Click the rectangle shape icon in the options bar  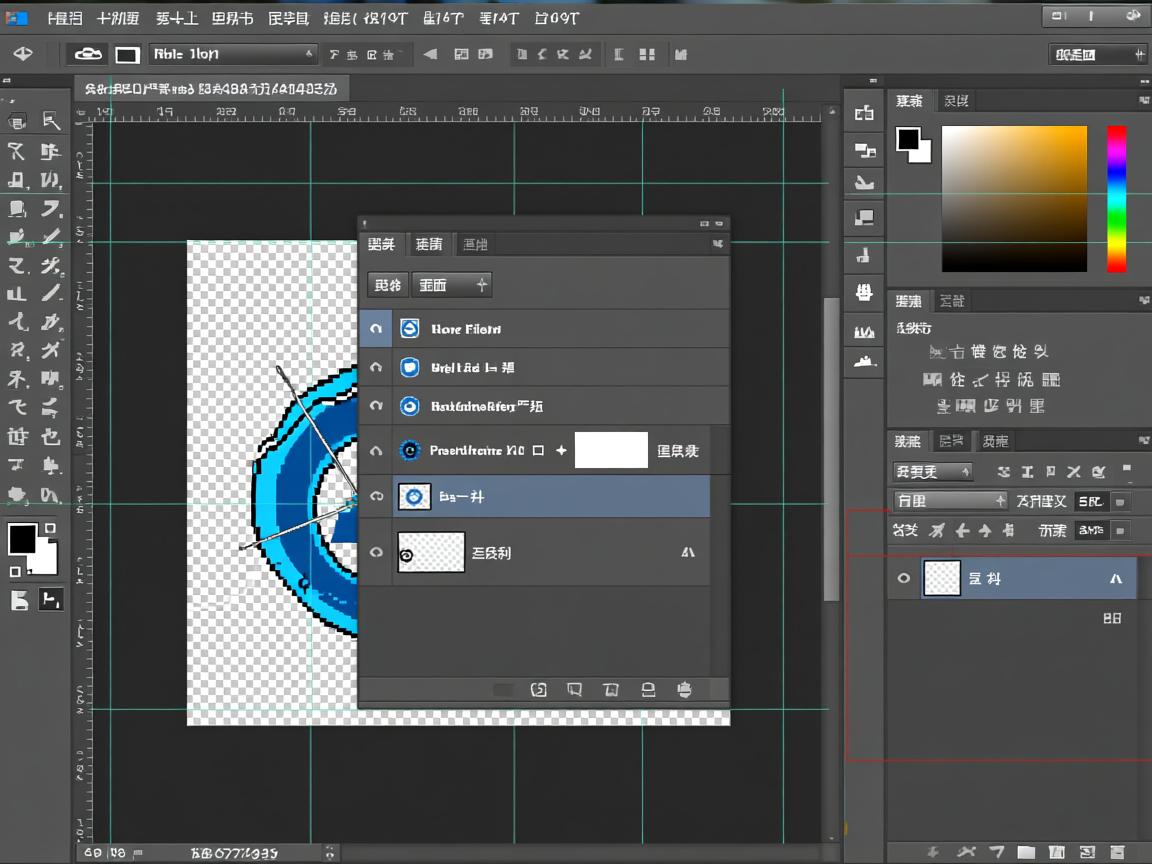click(127, 55)
